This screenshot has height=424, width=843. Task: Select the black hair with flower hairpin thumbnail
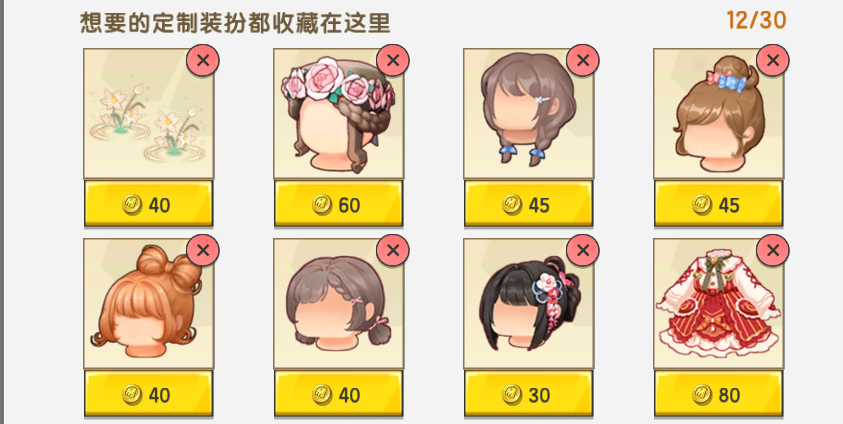[x=528, y=304]
